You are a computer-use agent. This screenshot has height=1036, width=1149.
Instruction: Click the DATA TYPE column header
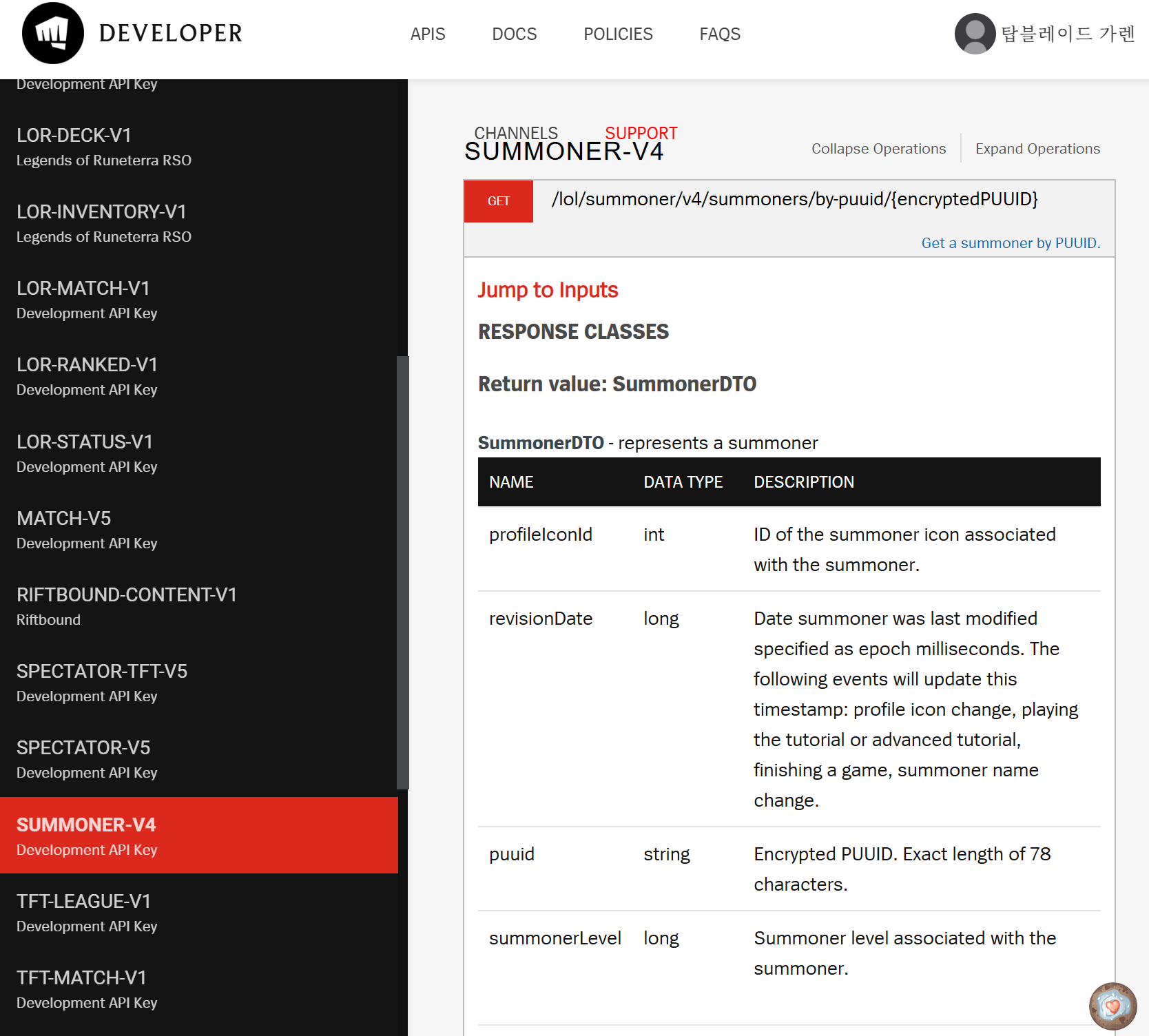(683, 482)
